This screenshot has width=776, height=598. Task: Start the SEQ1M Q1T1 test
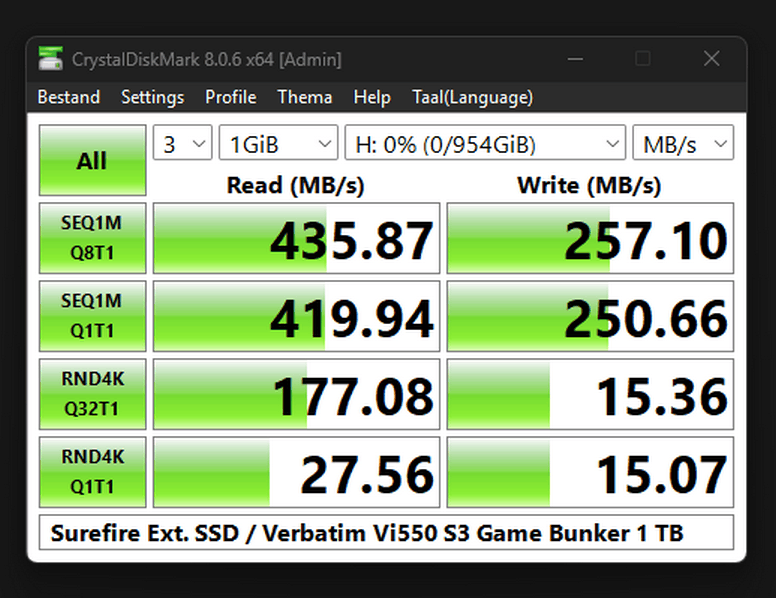[93, 316]
